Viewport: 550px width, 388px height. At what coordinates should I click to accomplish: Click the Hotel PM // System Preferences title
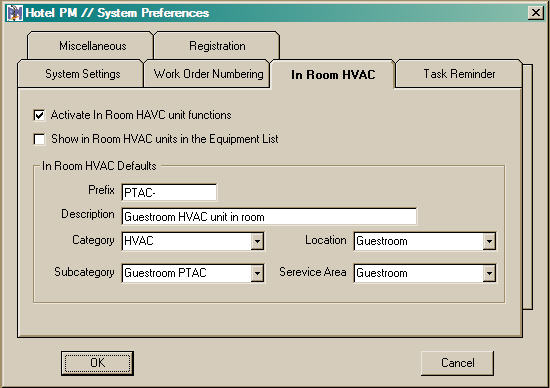[117, 13]
